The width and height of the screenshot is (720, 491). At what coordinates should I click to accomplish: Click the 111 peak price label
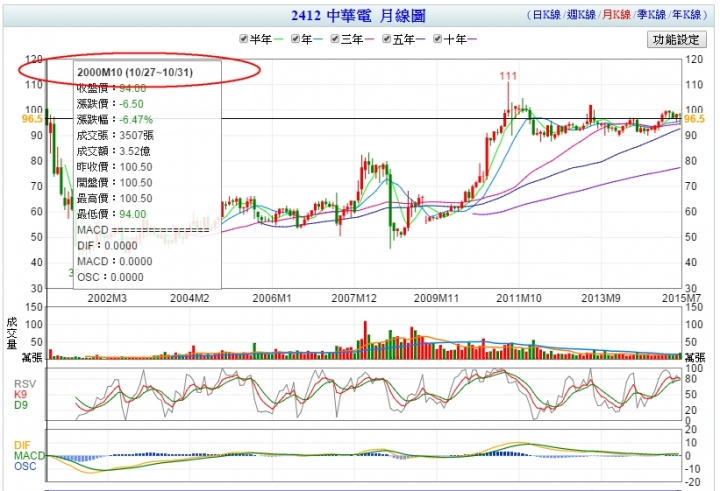point(508,76)
